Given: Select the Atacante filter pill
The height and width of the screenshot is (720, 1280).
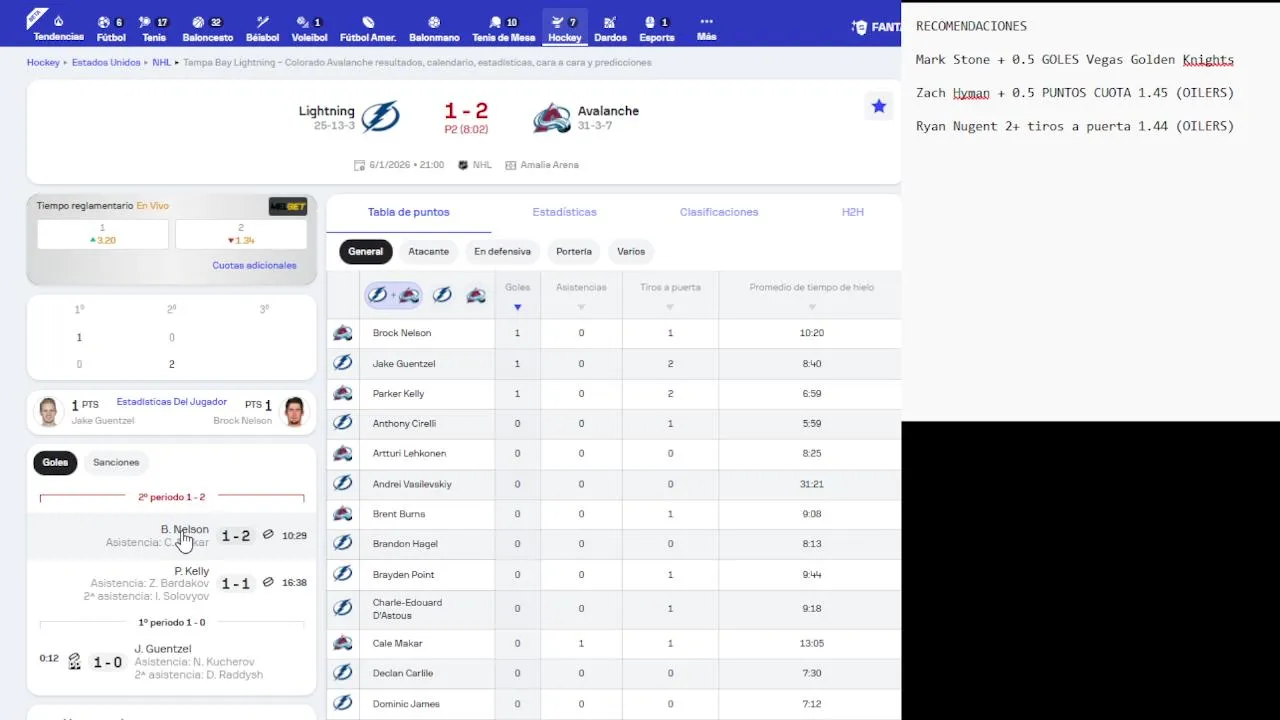Looking at the screenshot, I should coord(428,252).
